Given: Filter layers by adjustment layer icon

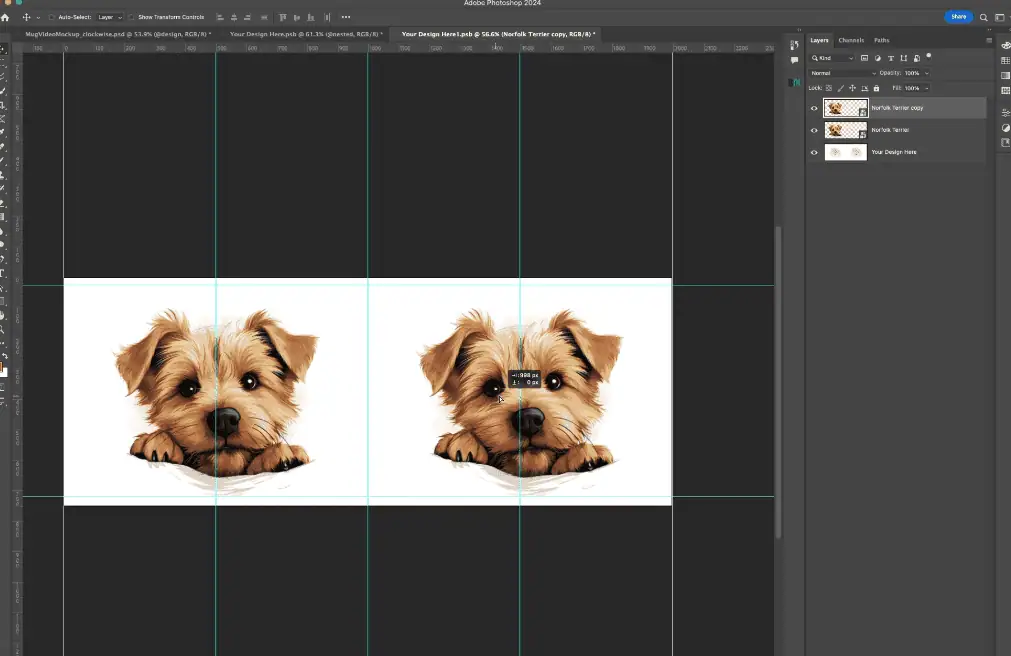Looking at the screenshot, I should point(877,58).
